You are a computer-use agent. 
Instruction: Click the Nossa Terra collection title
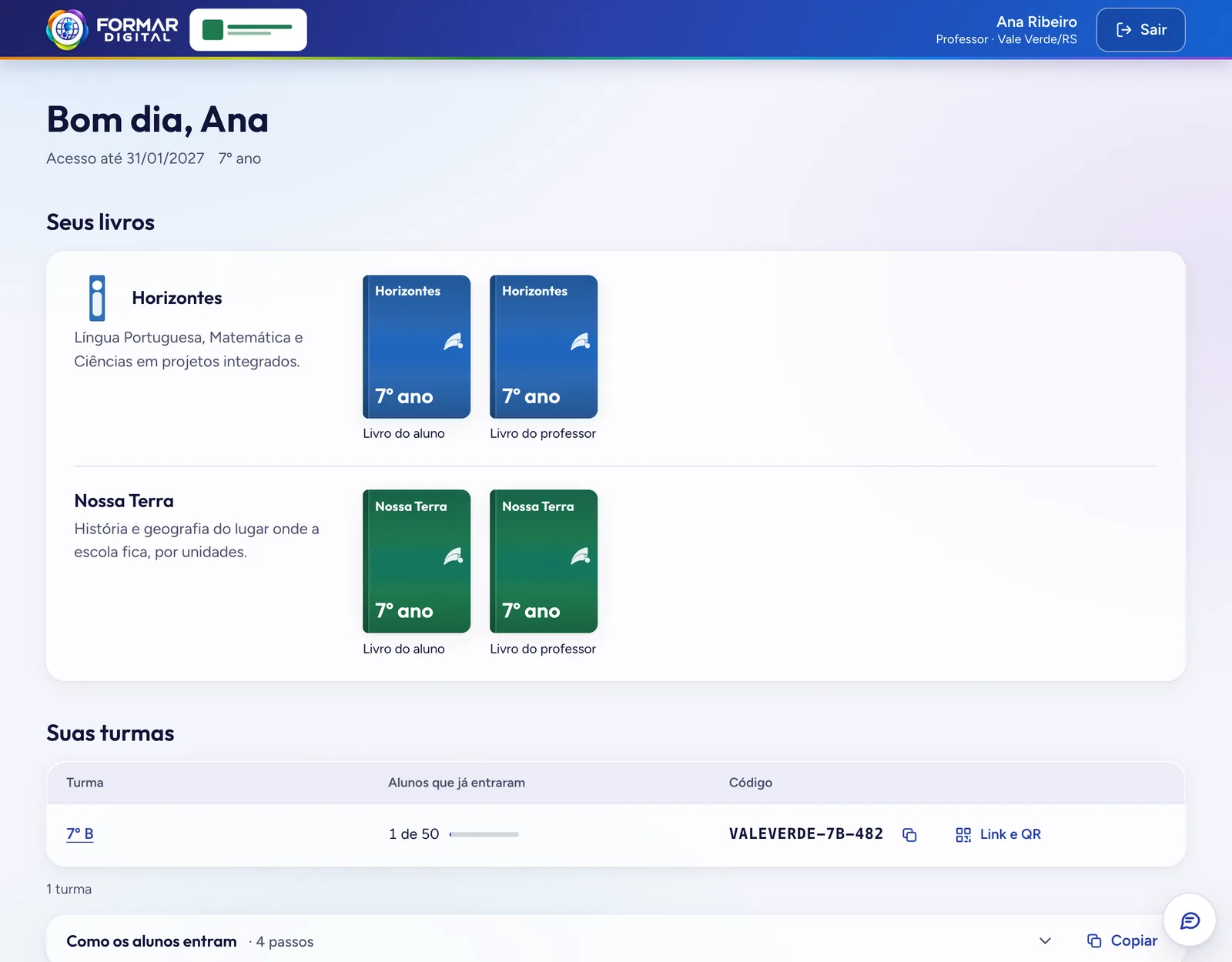coord(124,501)
